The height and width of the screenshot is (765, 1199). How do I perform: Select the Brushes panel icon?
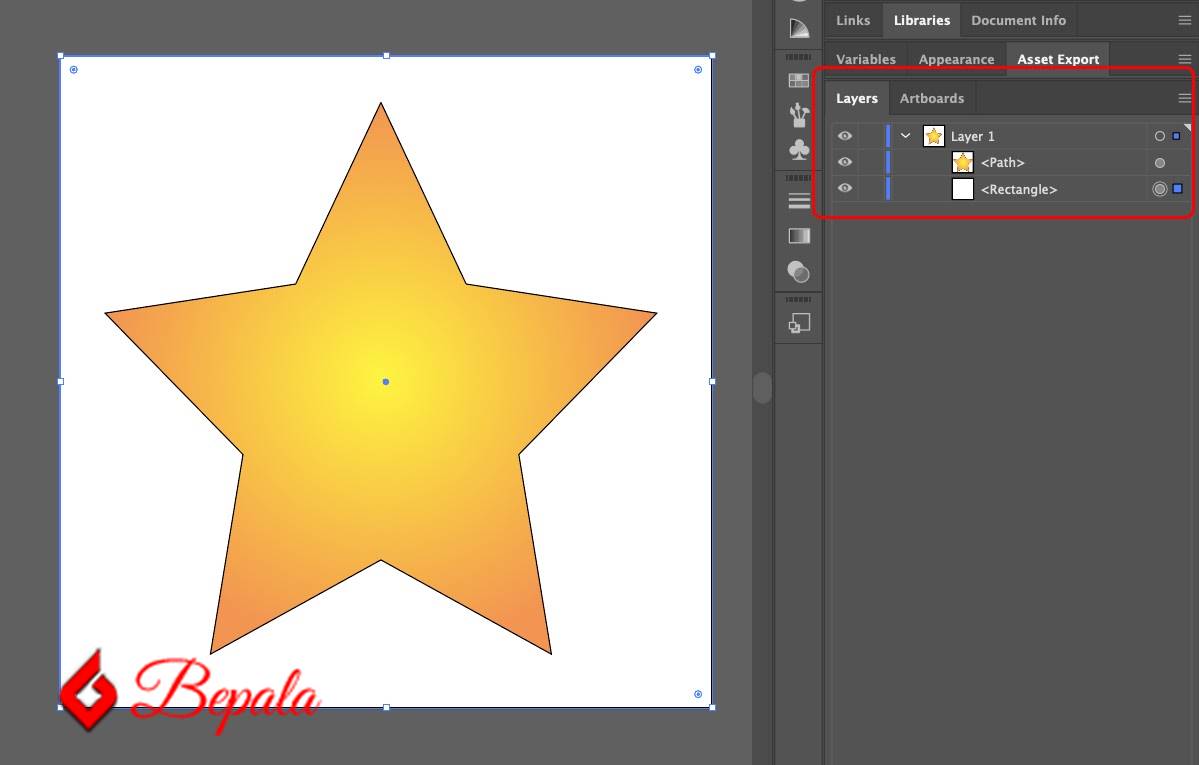(798, 113)
